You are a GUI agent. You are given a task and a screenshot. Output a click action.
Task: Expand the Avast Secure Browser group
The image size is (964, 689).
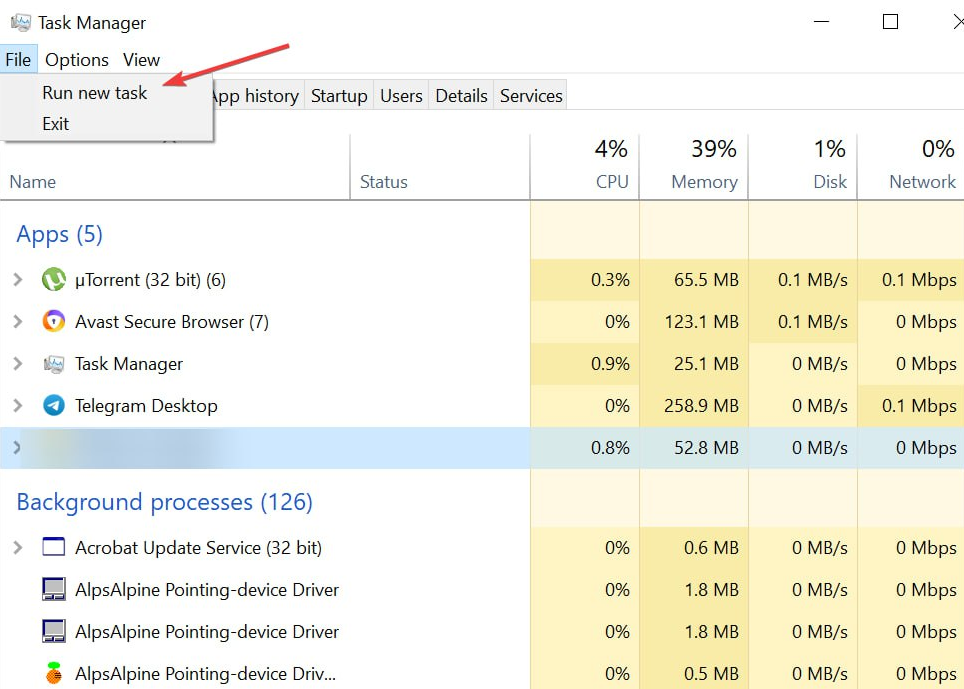point(18,321)
